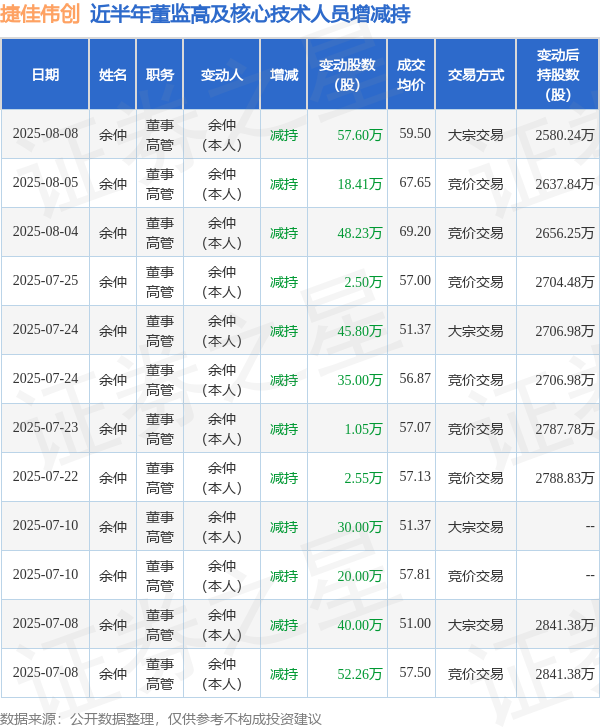Screen dimensions: 600x728
Task: Click the share change value 18.41万
Action: 359,184
